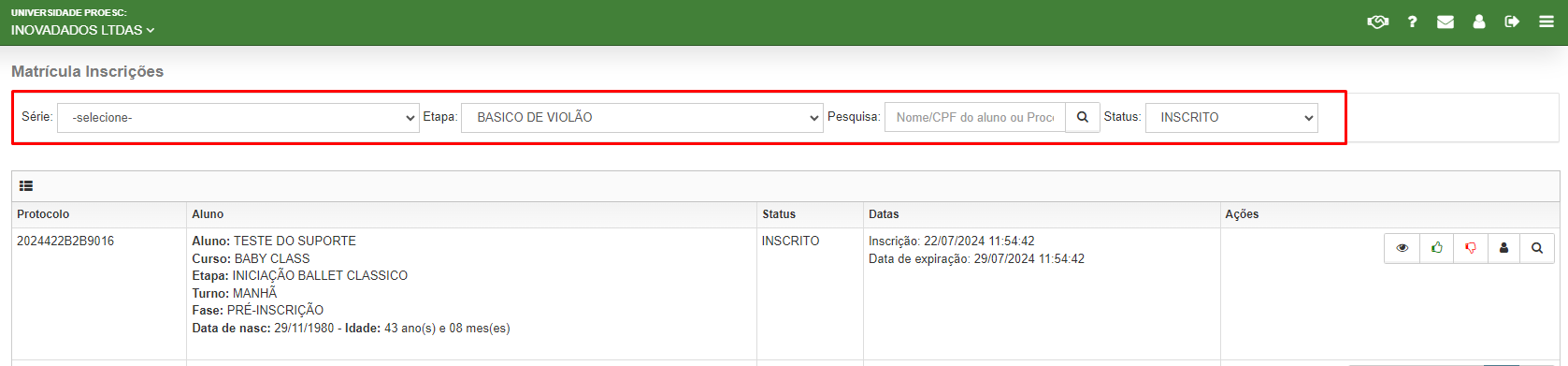
Task: Click the Datas column header
Action: 884,214
